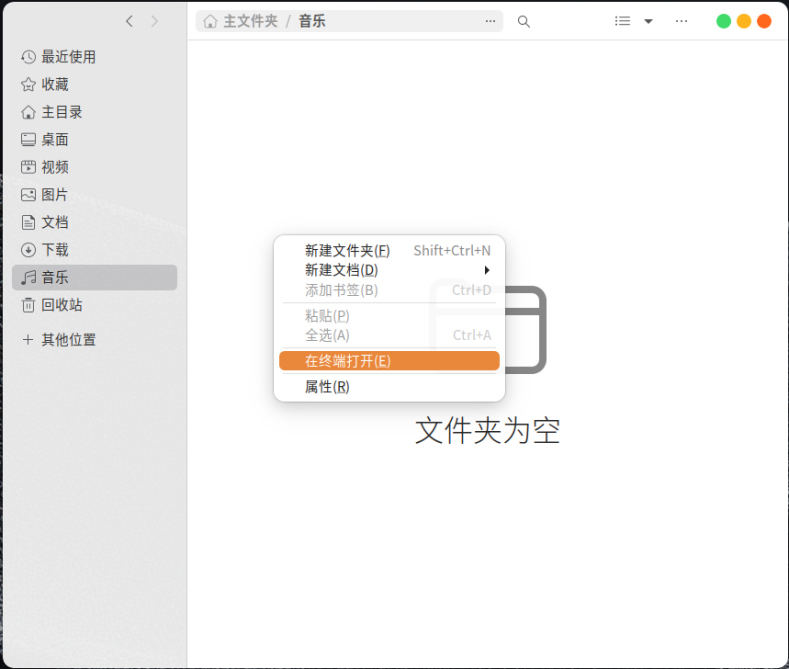Choose 新建文件夹 in the context menu
Screen dimensions: 789x669
(x=347, y=251)
